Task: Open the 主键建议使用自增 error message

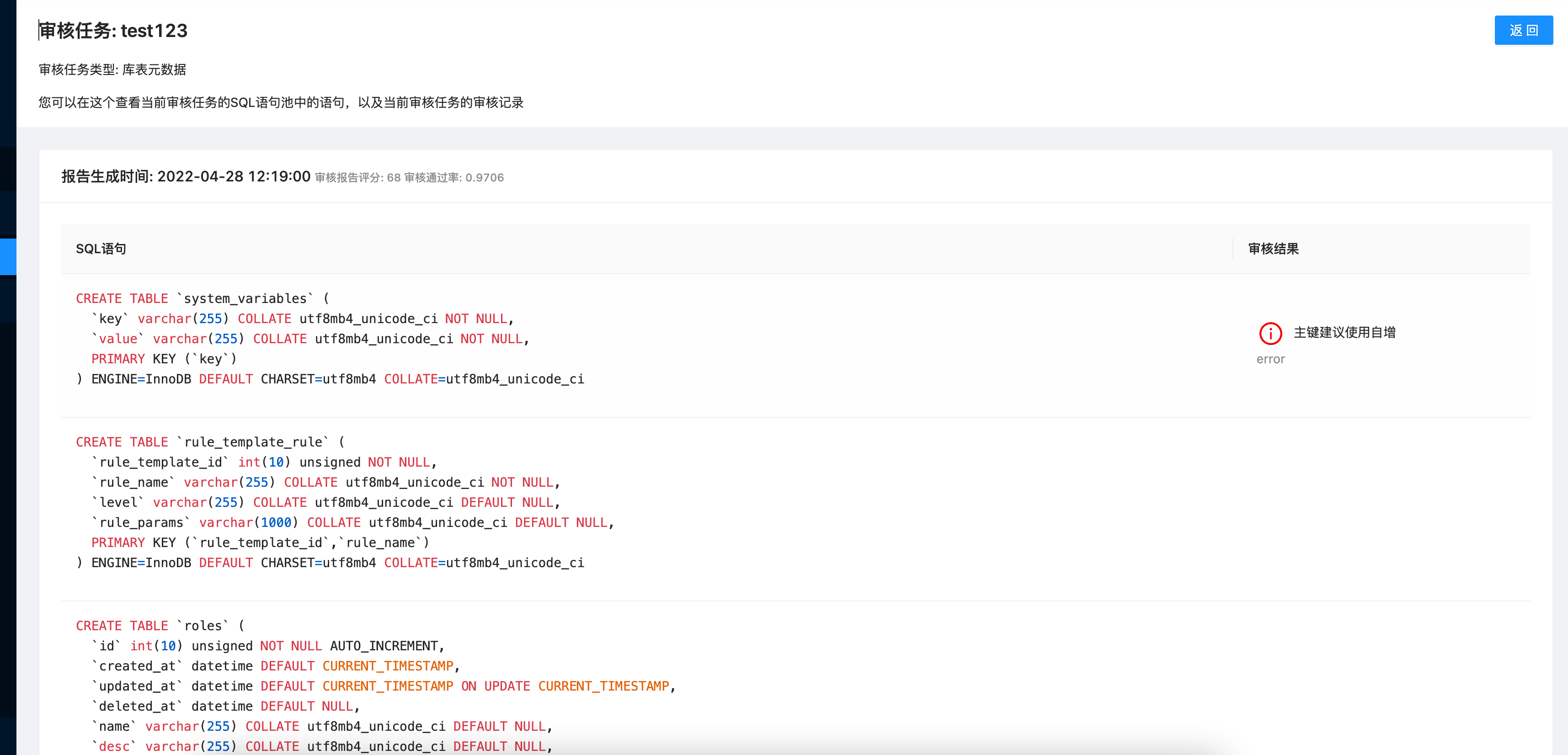Action: (x=1344, y=333)
